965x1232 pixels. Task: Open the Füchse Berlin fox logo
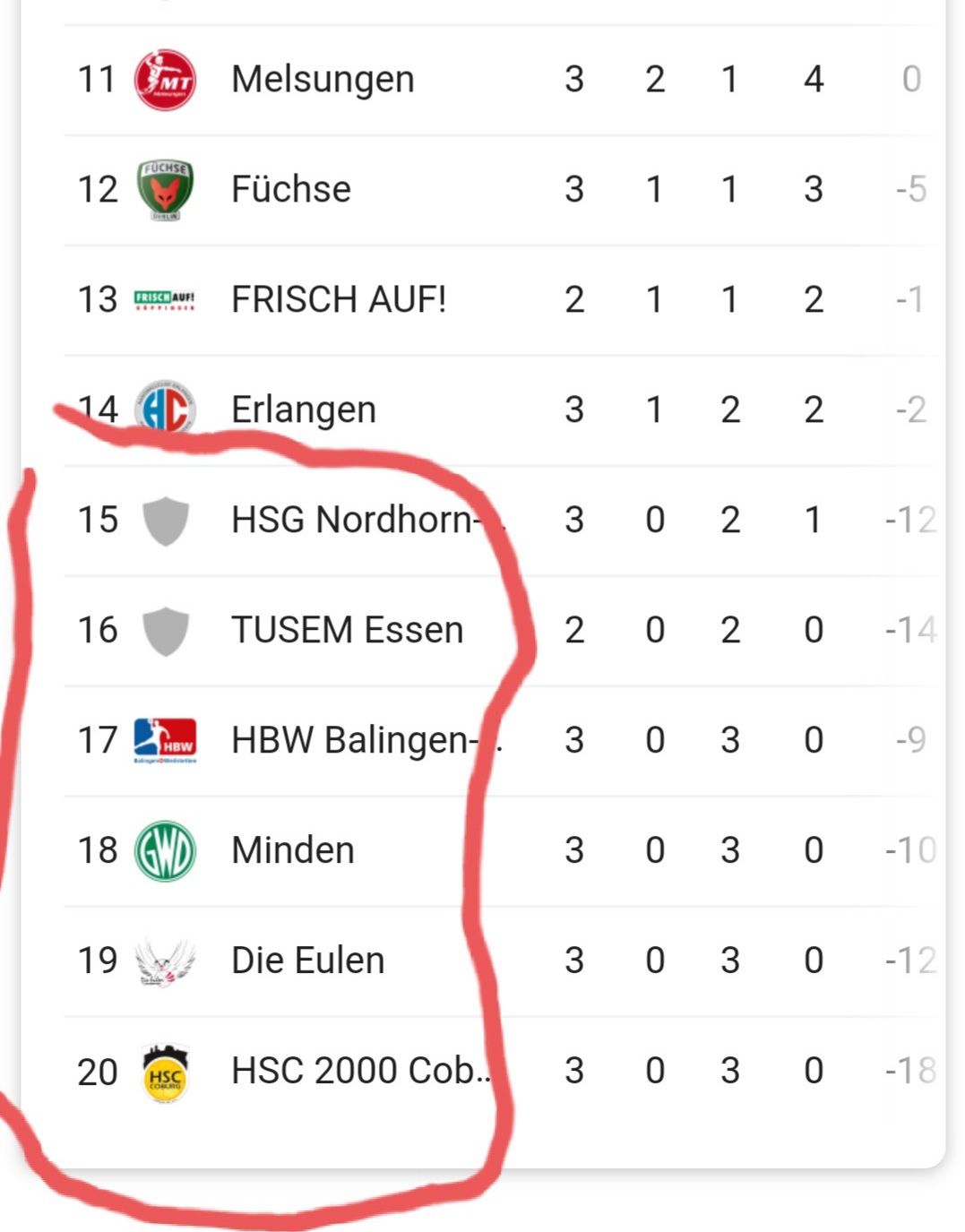tap(165, 190)
